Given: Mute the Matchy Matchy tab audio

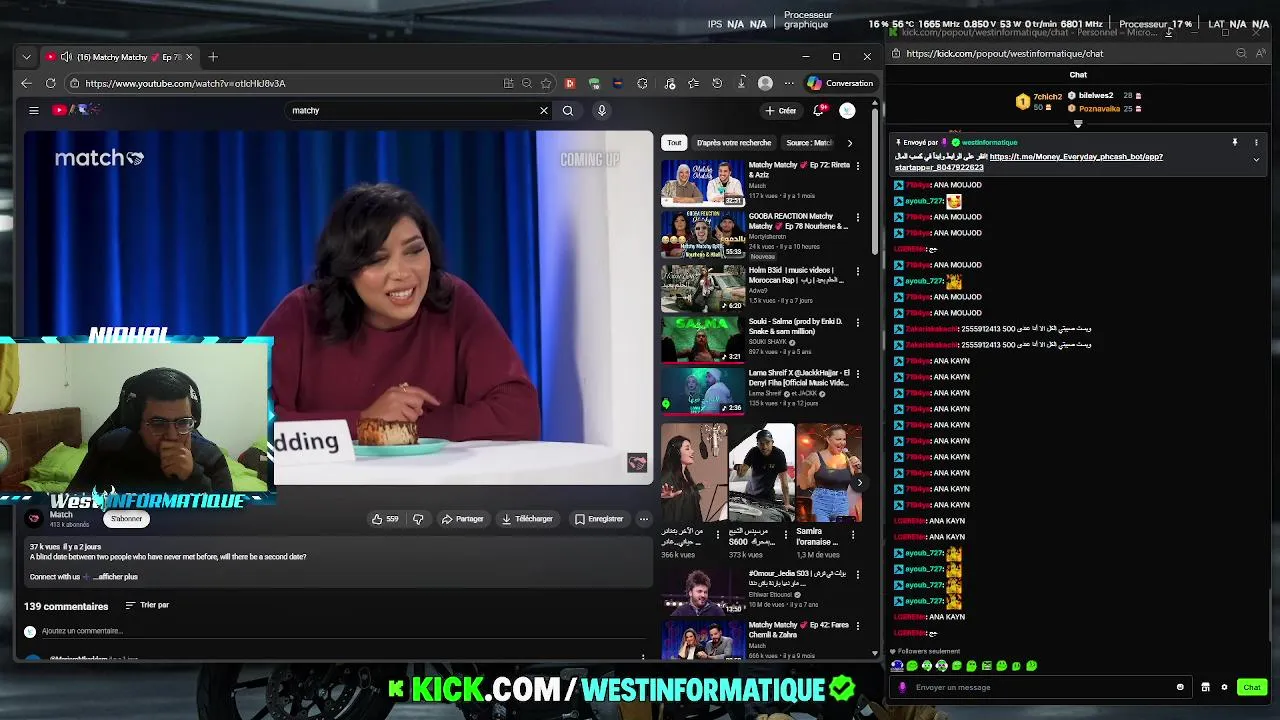Looking at the screenshot, I should click(65, 57).
